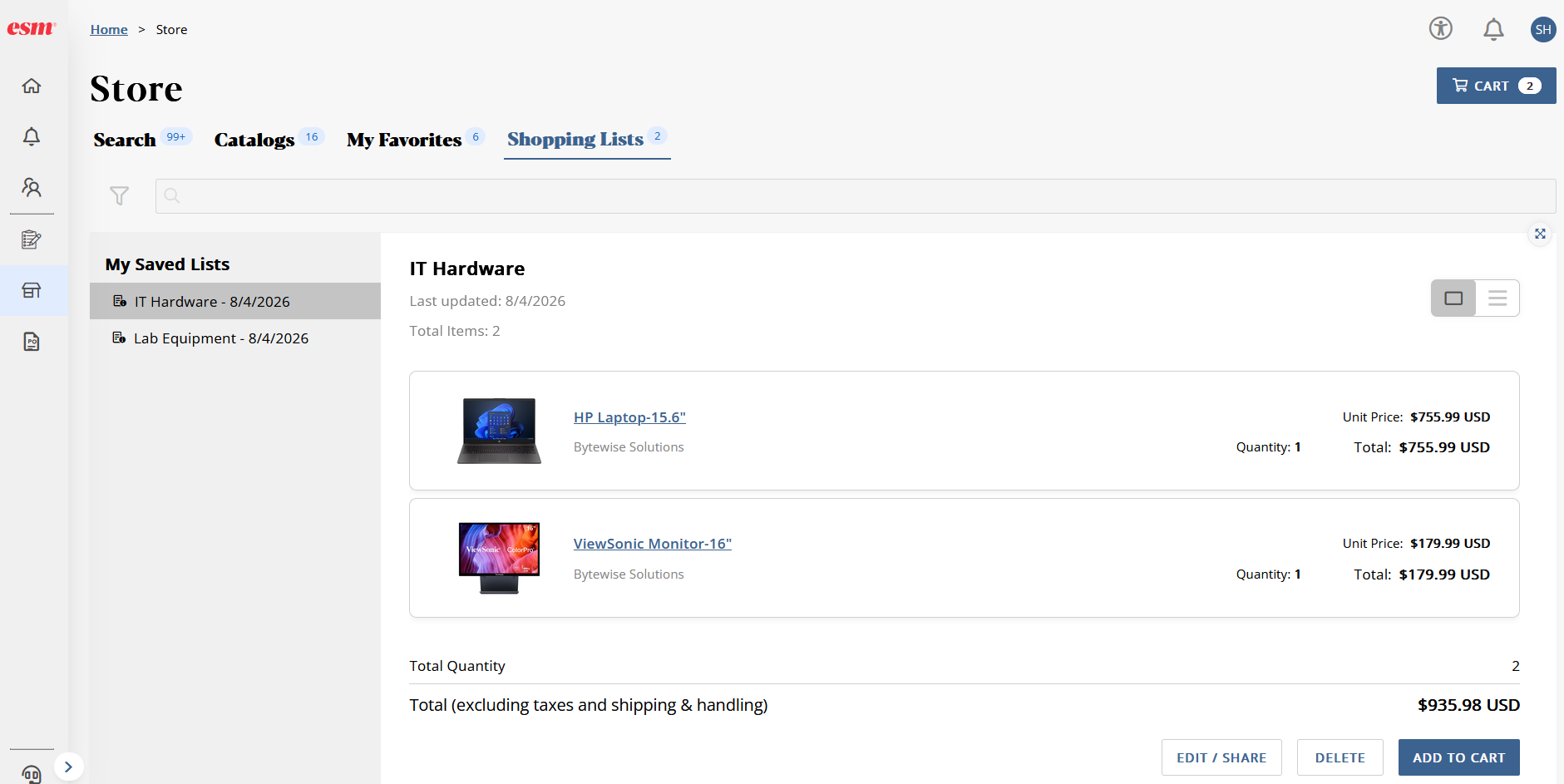The height and width of the screenshot is (784, 1564).
Task: Select the Lab Equipment saved list
Action: 235,338
